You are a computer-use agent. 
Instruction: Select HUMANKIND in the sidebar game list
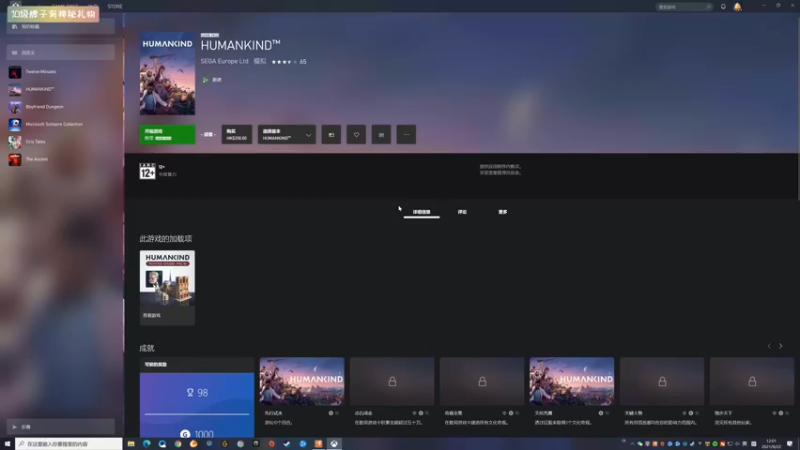[61, 89]
